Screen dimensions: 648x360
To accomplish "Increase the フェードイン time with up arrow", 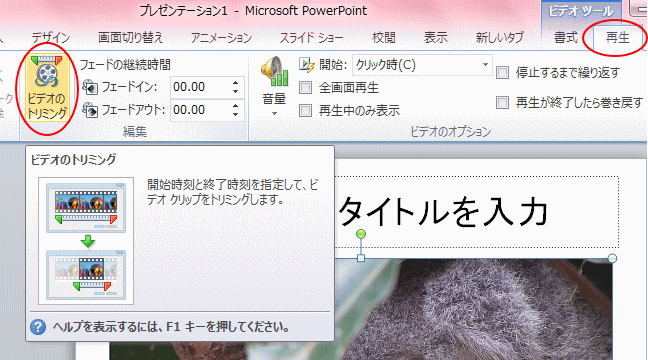I will 236,83.
